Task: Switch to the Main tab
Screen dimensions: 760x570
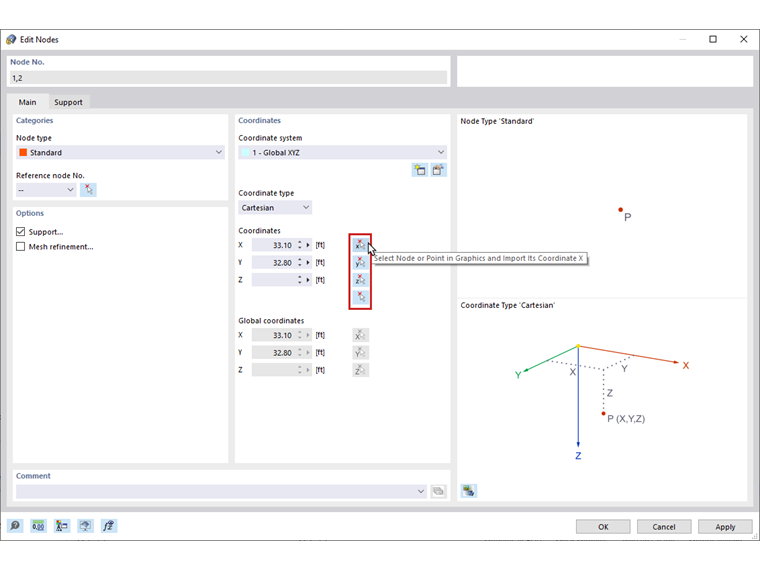Action: coord(28,102)
